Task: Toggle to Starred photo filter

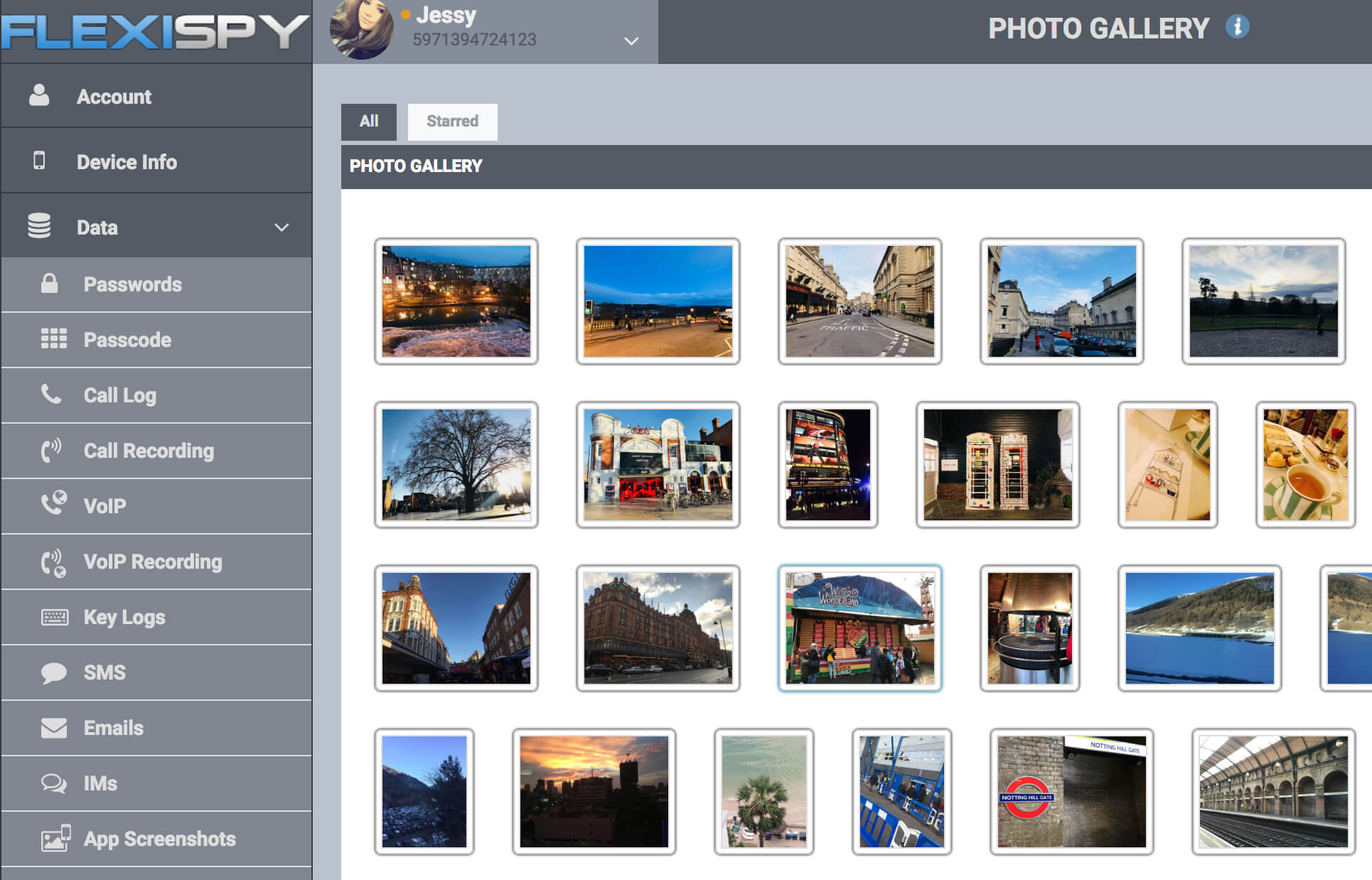Action: coord(451,121)
